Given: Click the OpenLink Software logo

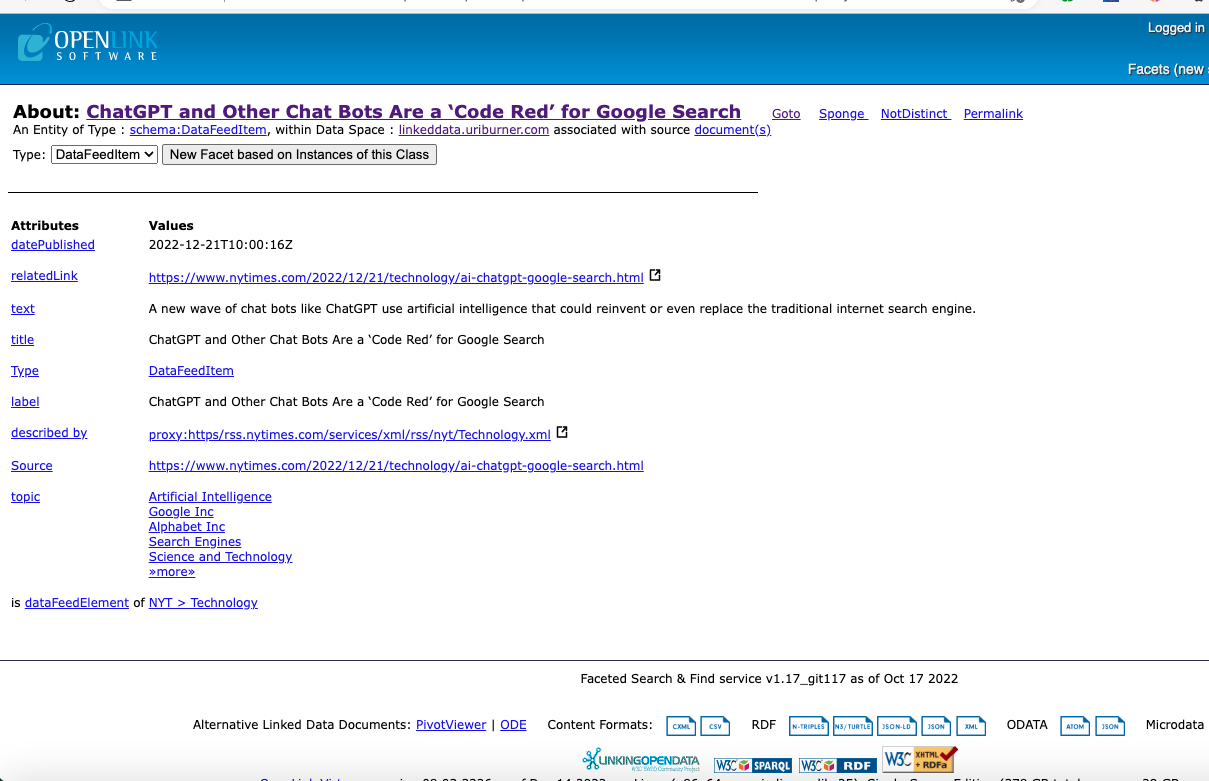Looking at the screenshot, I should point(88,43).
